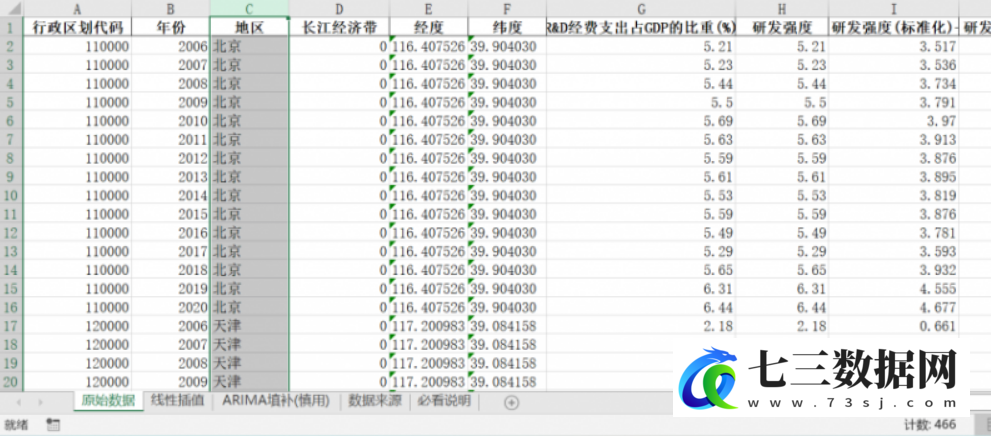Click the 就绪 status indicator
The width and height of the screenshot is (991, 438).
click(x=16, y=425)
